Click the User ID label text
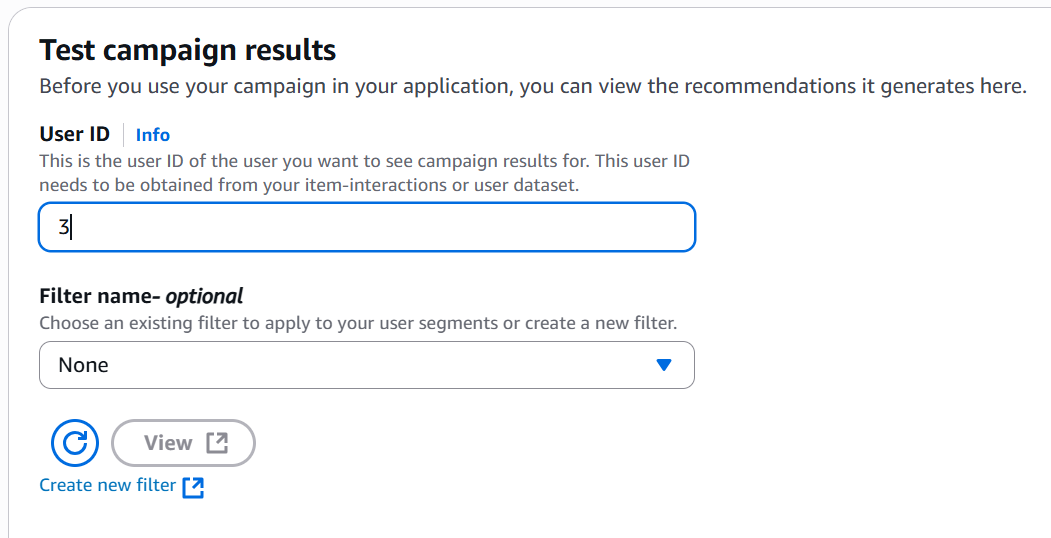This screenshot has width=1051, height=538. click(x=74, y=134)
